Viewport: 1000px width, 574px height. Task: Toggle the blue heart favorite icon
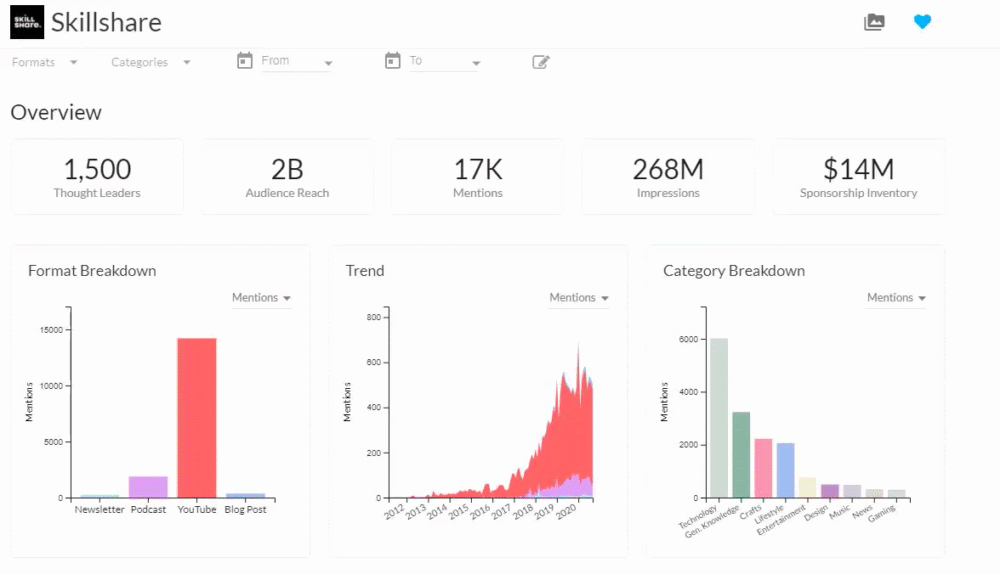[x=922, y=22]
